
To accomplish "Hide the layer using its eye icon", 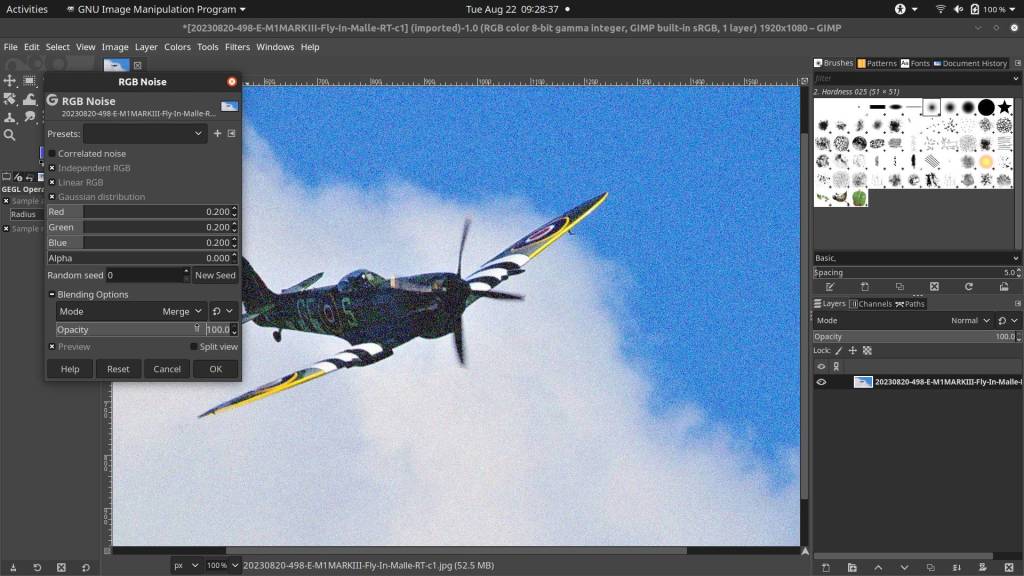I will tap(822, 382).
